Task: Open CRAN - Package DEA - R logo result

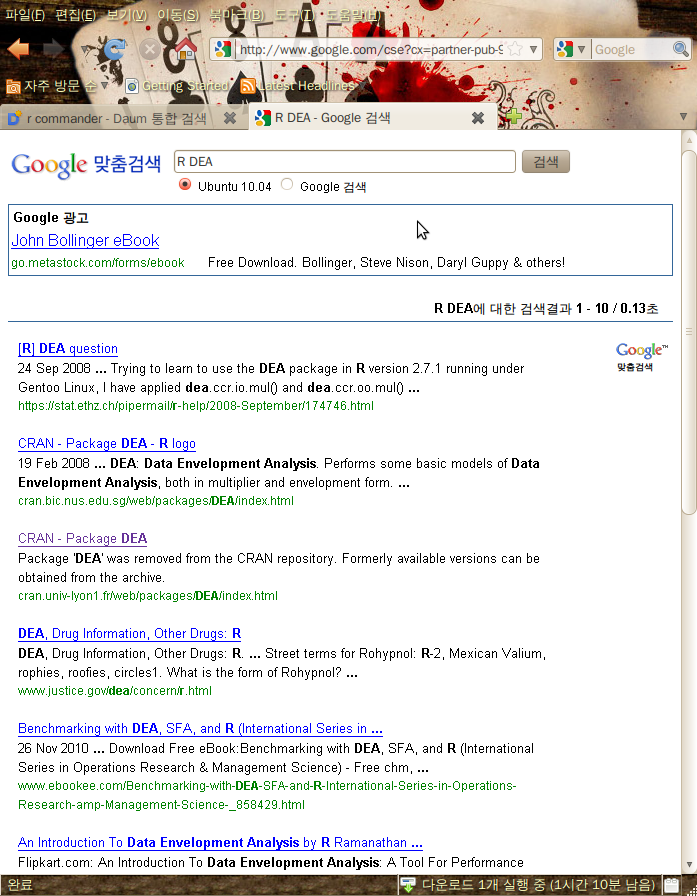Action: point(107,443)
